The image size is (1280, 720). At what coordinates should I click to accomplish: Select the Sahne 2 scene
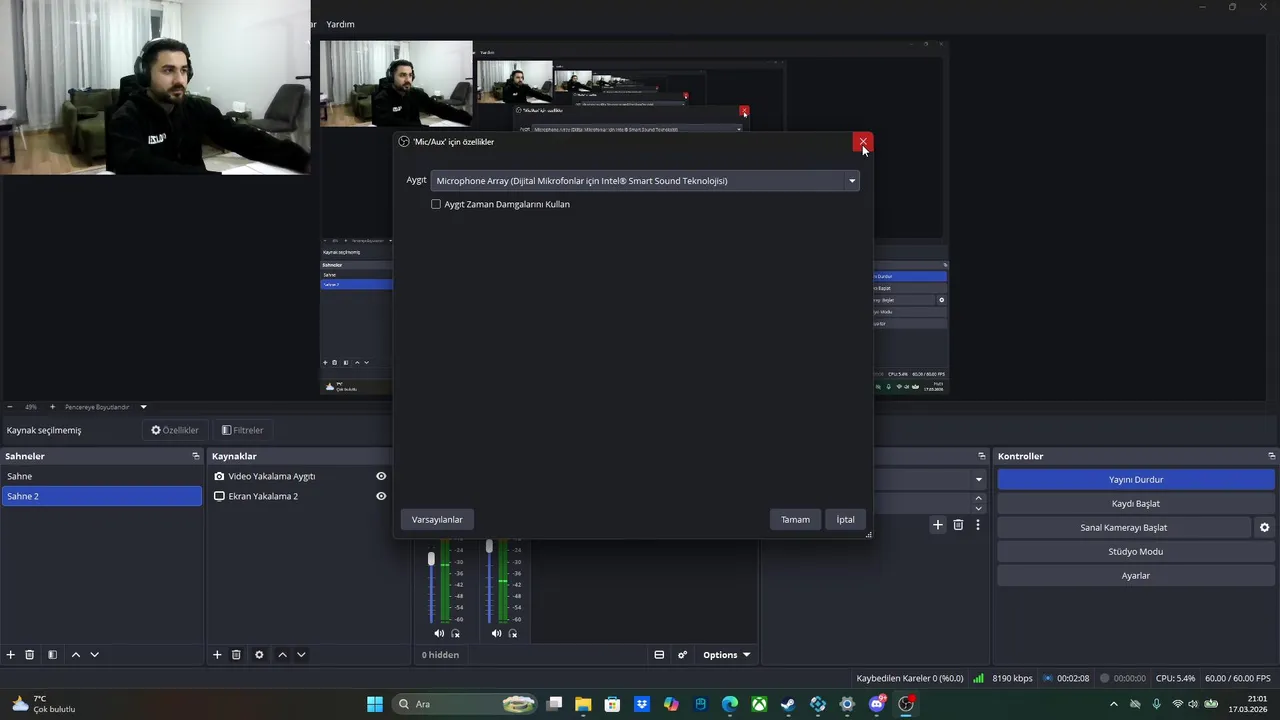coord(101,496)
